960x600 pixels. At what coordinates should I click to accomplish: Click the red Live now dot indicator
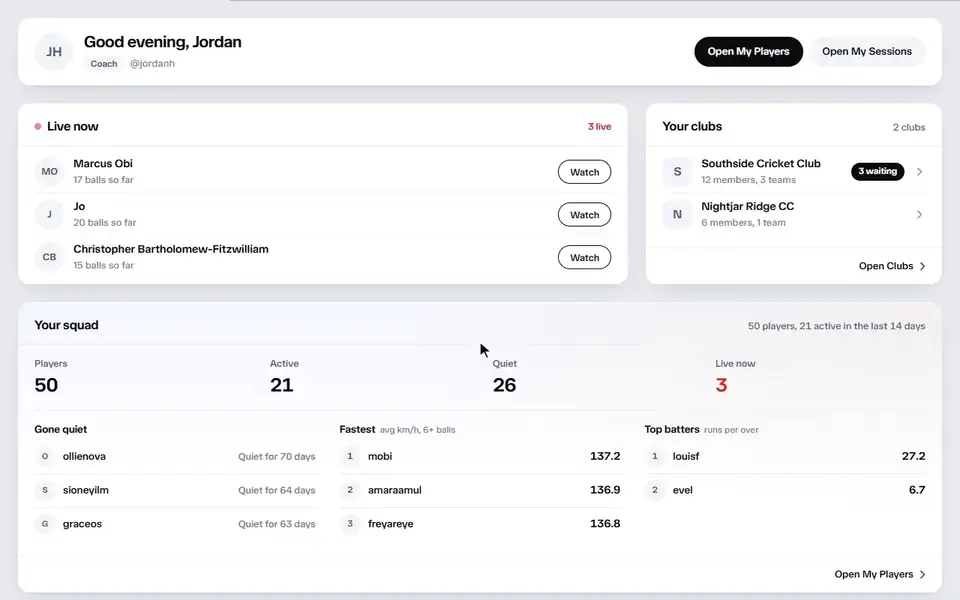(38, 127)
